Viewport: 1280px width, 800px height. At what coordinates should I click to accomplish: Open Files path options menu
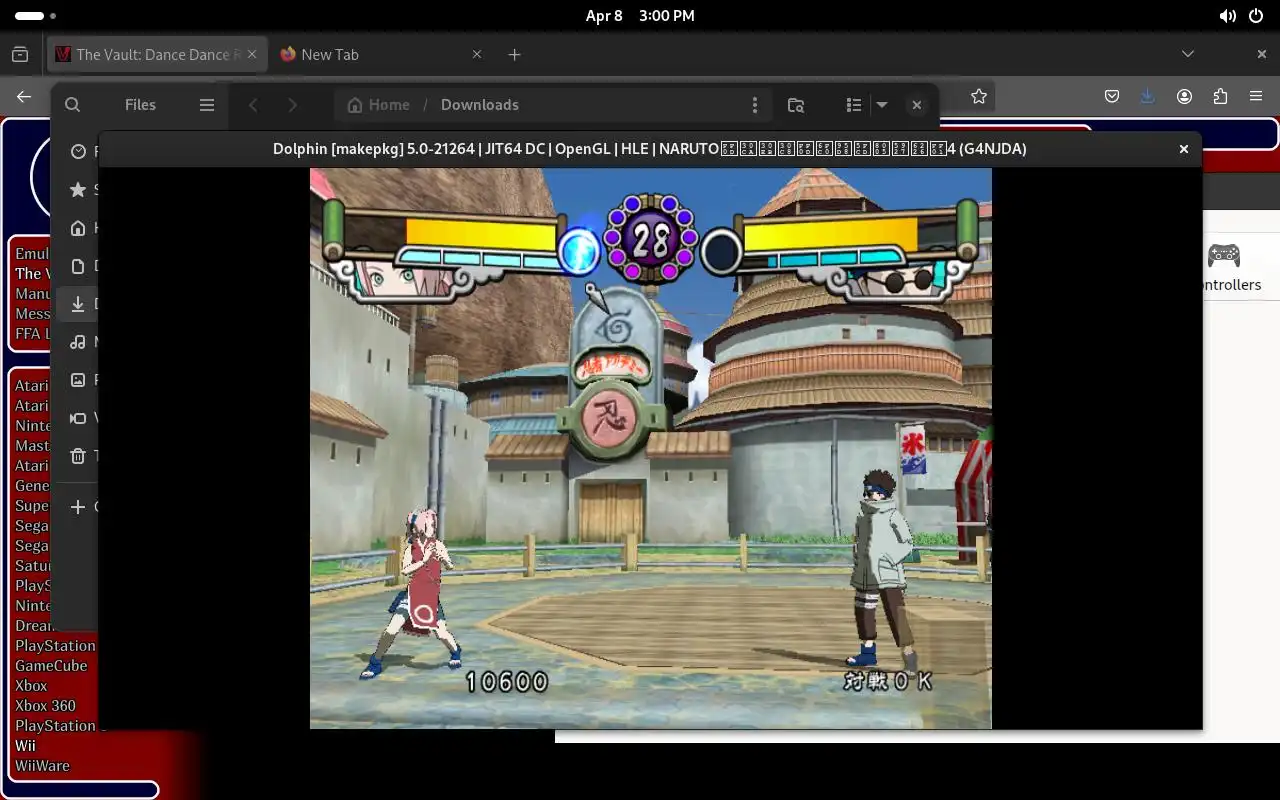coord(755,104)
